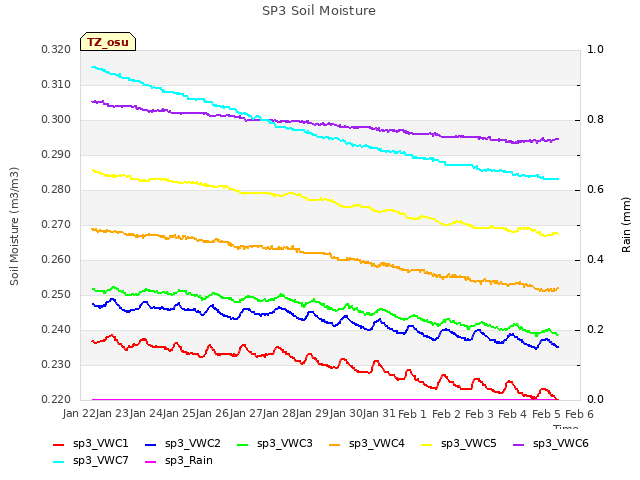
Task: Click the Jan 26 x-axis tick label
Action: click(212, 413)
